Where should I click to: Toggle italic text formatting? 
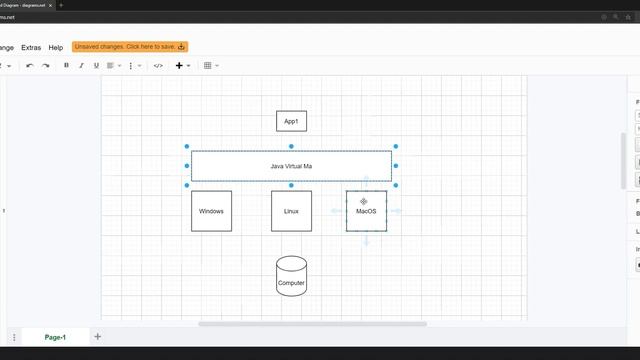[x=81, y=65]
